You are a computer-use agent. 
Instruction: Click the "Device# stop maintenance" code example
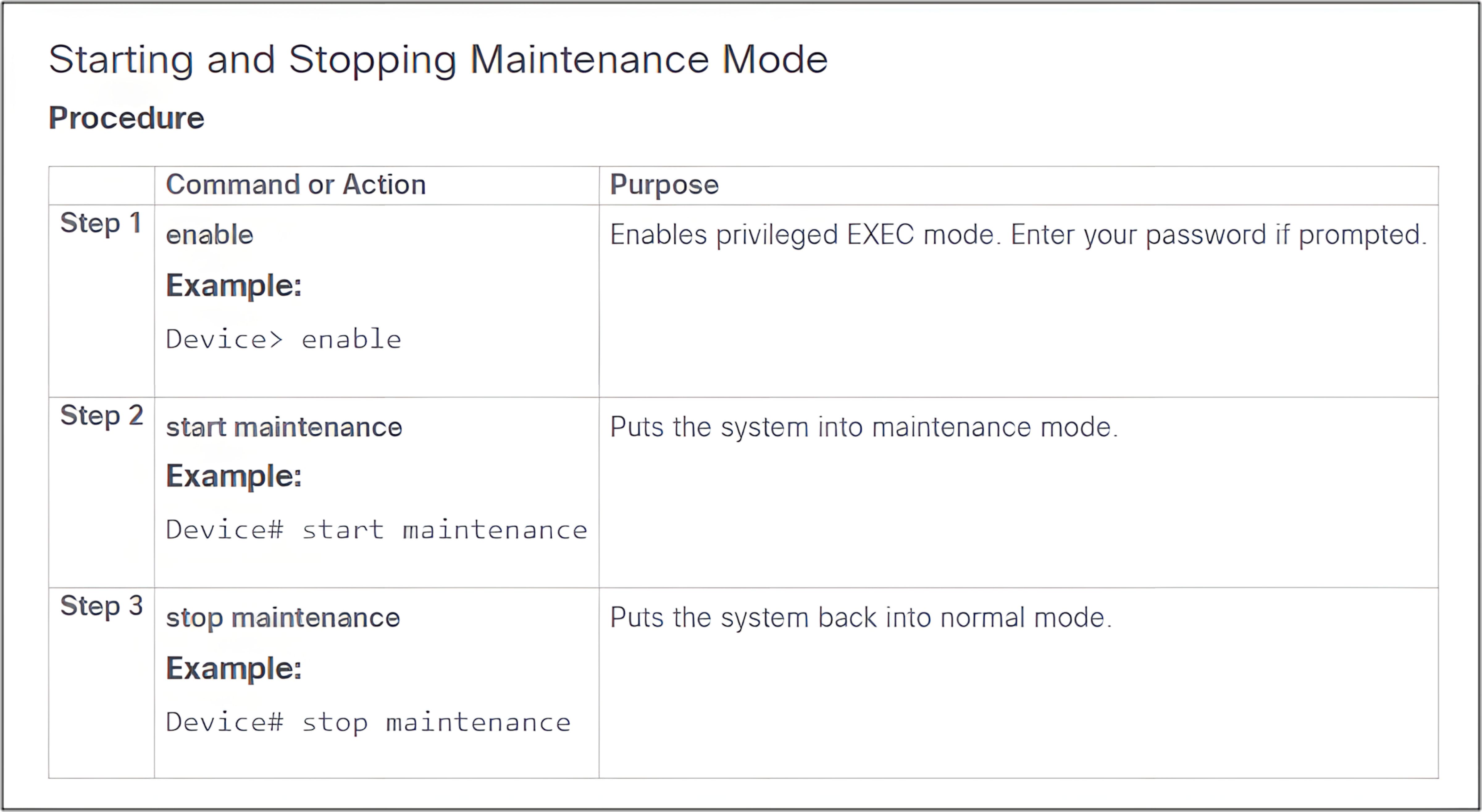point(368,723)
